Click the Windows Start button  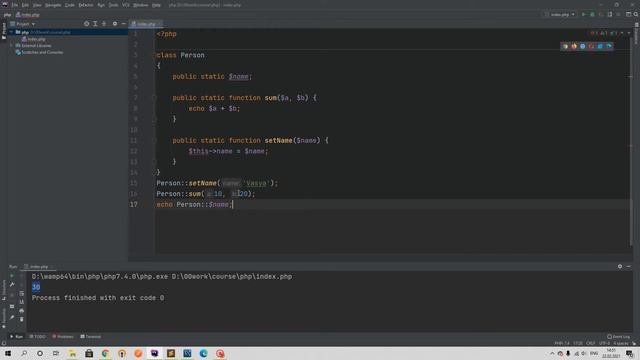[8, 353]
